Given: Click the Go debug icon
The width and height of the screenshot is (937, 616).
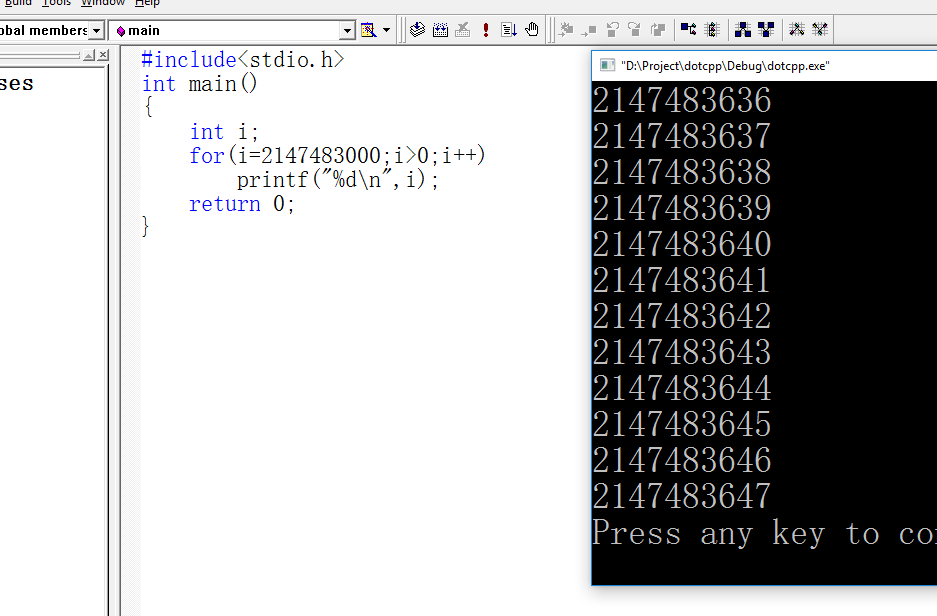Looking at the screenshot, I should pos(509,30).
